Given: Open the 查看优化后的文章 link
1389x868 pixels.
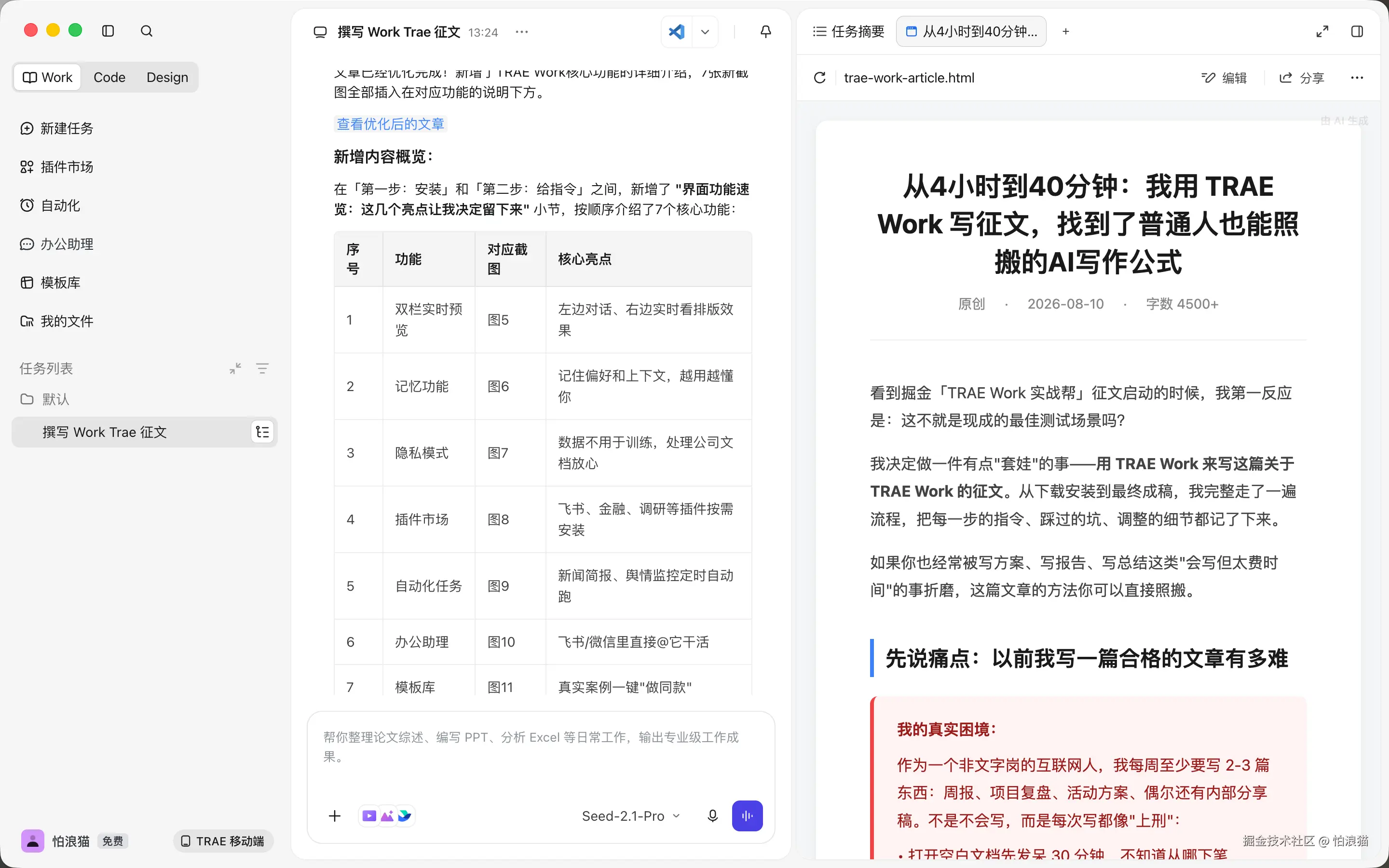Looking at the screenshot, I should (390, 124).
